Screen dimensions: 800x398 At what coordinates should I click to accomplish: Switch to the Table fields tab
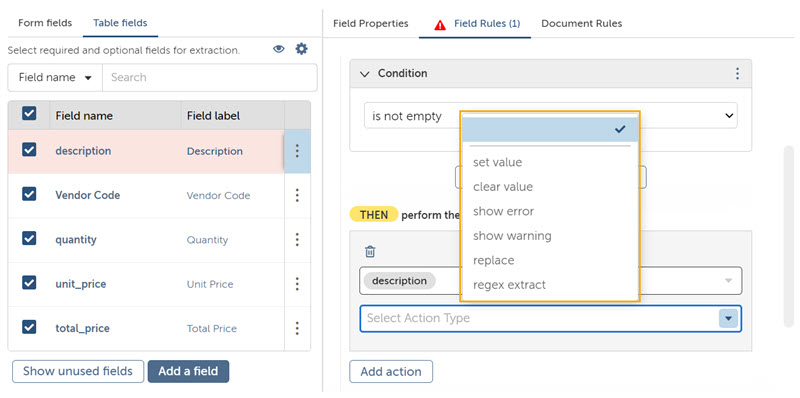point(120,23)
